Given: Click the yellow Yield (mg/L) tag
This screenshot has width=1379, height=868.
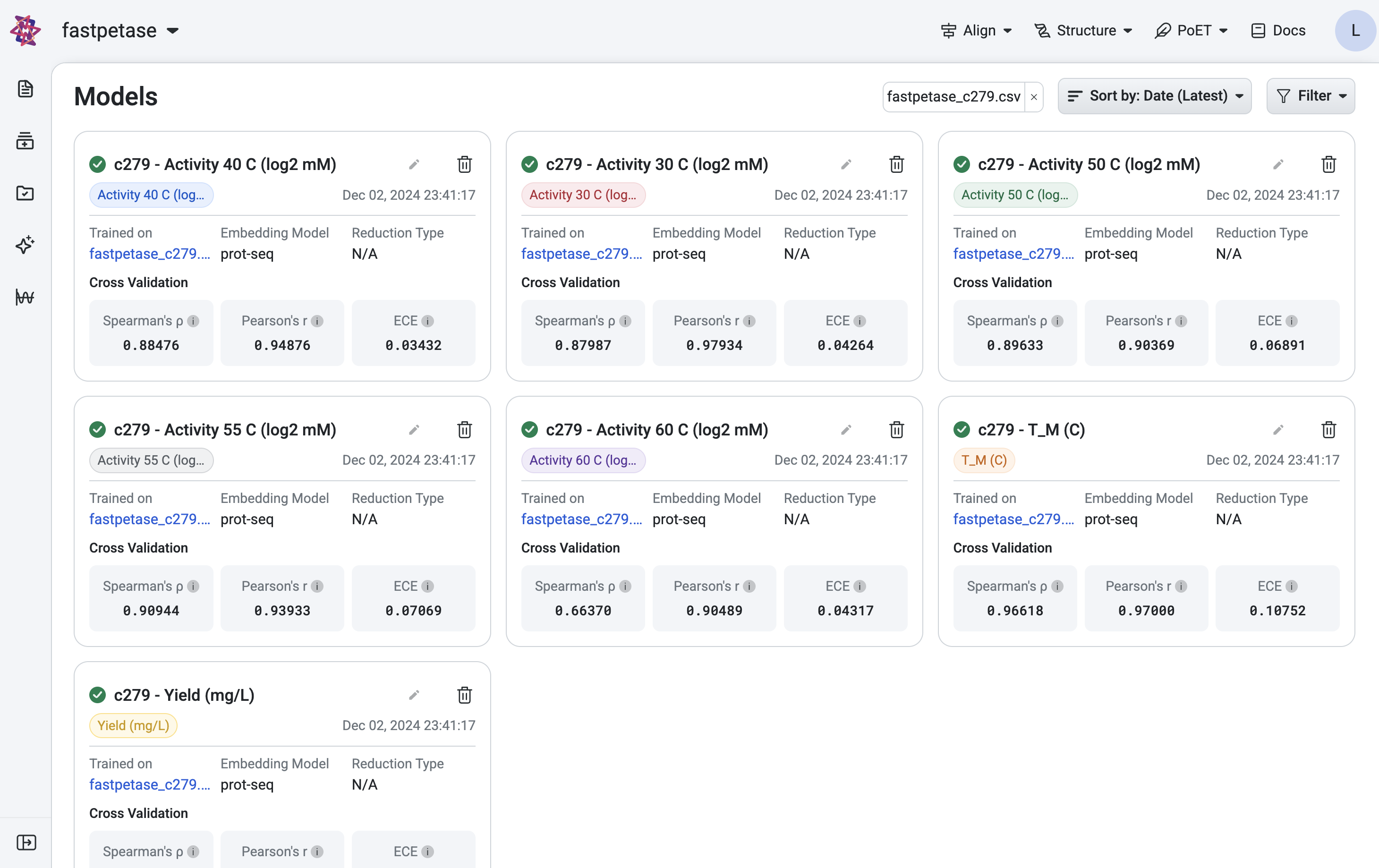Looking at the screenshot, I should (134, 725).
